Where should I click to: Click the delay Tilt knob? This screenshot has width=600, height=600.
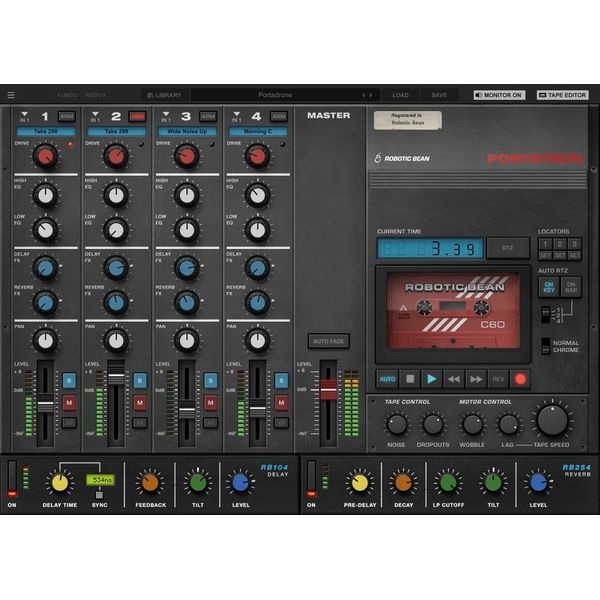pyautogui.click(x=198, y=483)
